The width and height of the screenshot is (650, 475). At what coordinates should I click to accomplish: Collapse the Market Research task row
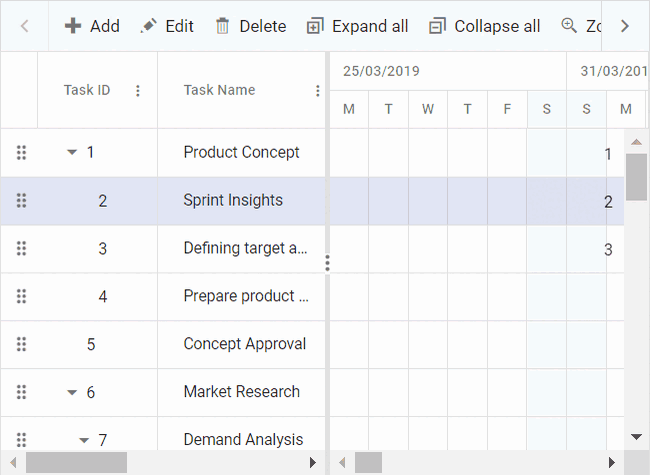tap(72, 393)
